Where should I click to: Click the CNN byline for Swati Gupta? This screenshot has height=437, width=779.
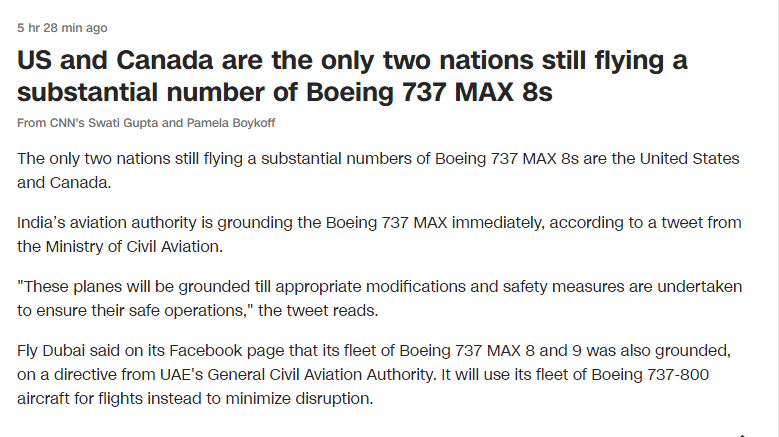pyautogui.click(x=146, y=123)
